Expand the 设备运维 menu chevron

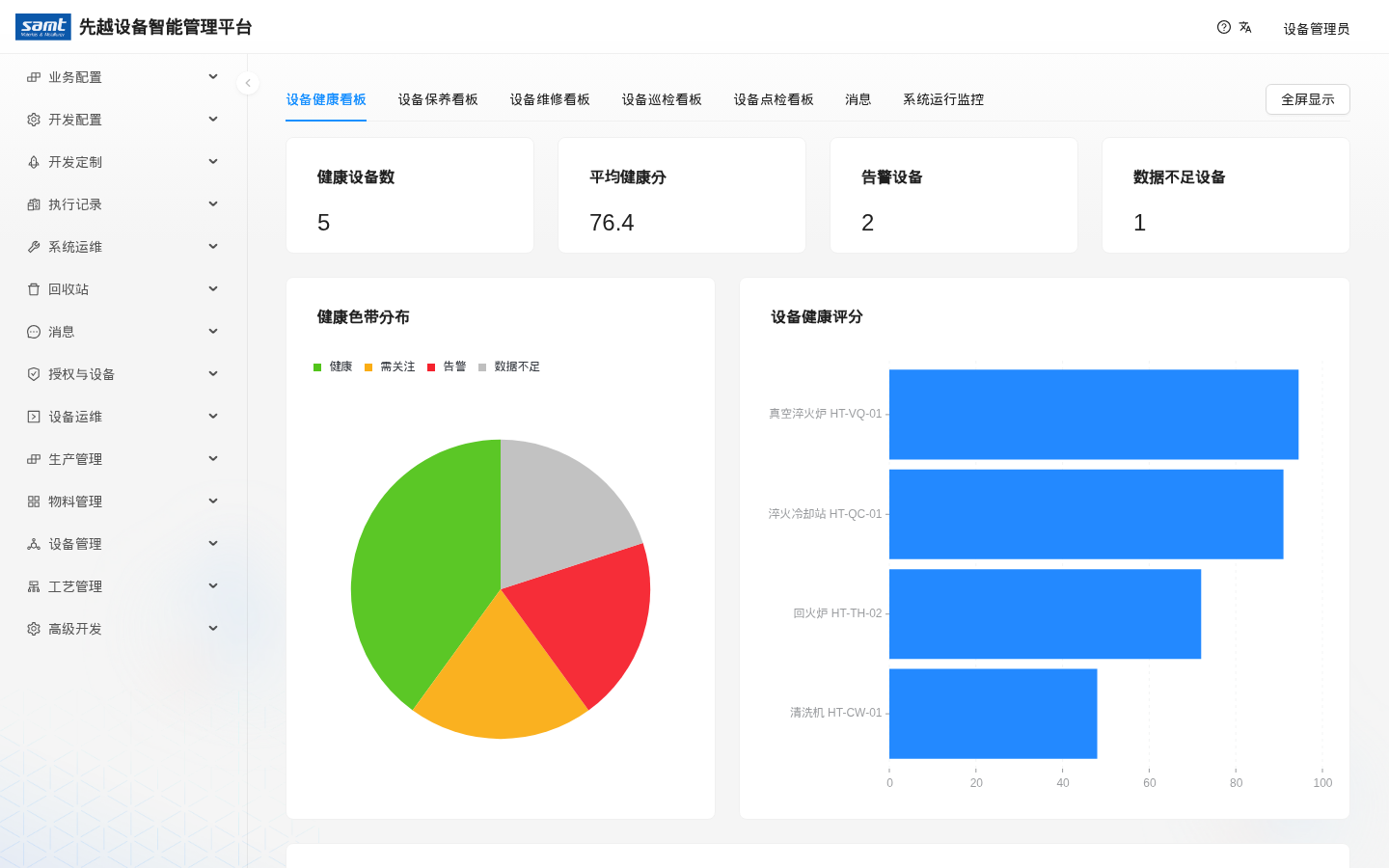pyautogui.click(x=213, y=417)
